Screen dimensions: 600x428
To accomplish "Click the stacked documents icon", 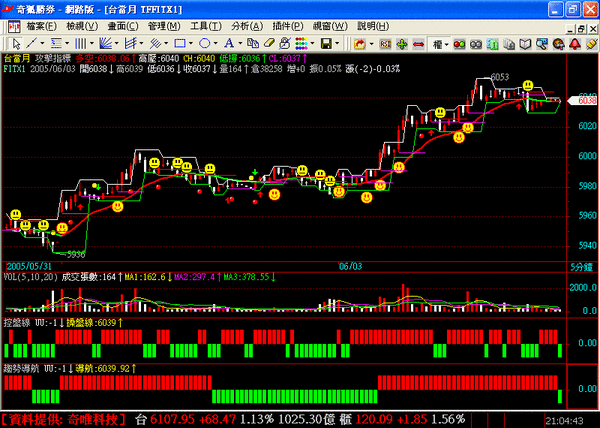I will [509, 44].
